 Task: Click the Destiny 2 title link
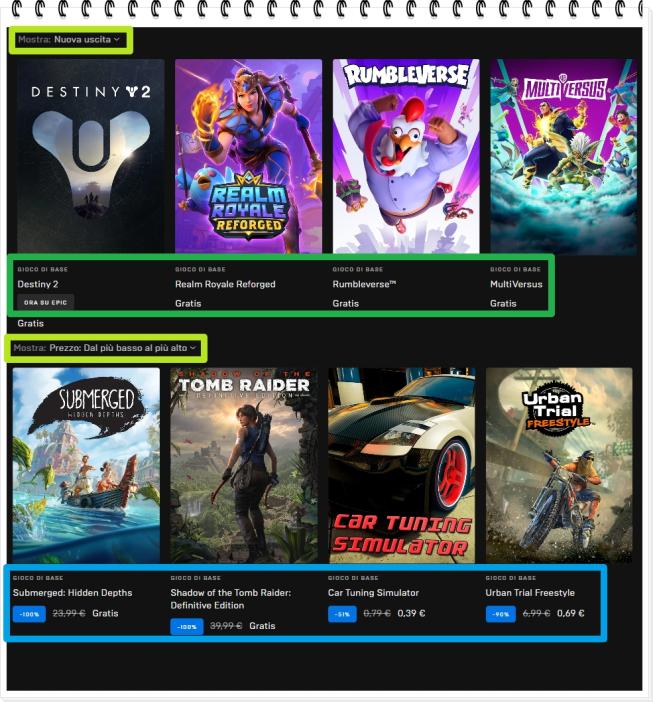click(x=38, y=284)
